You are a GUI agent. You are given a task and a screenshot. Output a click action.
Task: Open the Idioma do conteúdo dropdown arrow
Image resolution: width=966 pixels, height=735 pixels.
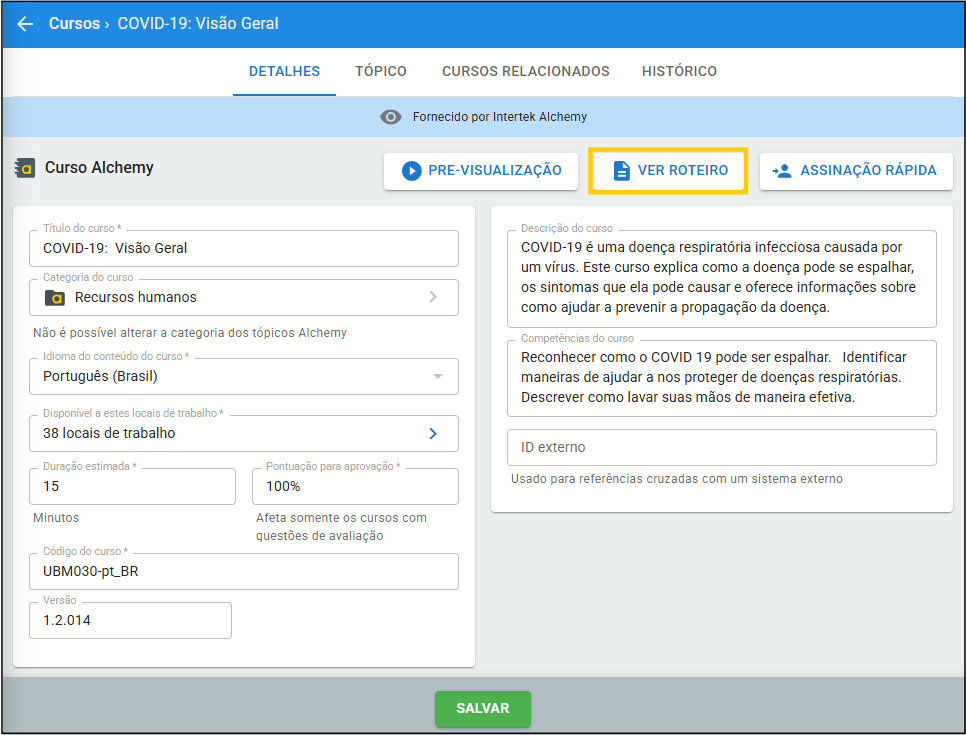437,377
